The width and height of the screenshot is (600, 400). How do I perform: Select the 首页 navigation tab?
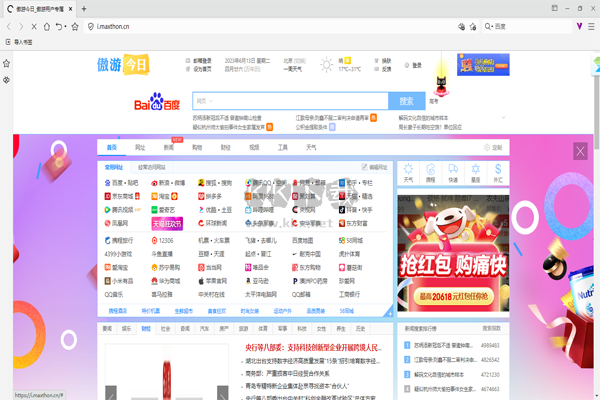tap(112, 147)
